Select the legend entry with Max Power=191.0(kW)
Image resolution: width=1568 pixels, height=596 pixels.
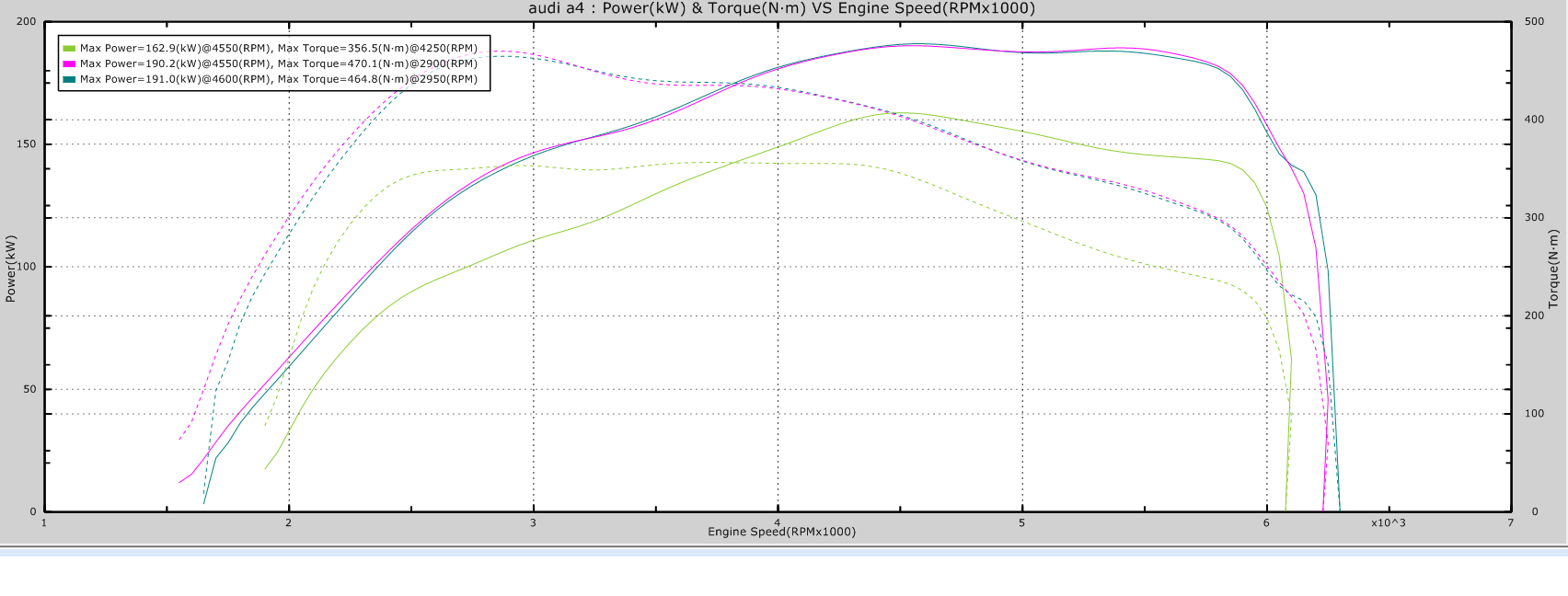pyautogui.click(x=278, y=80)
